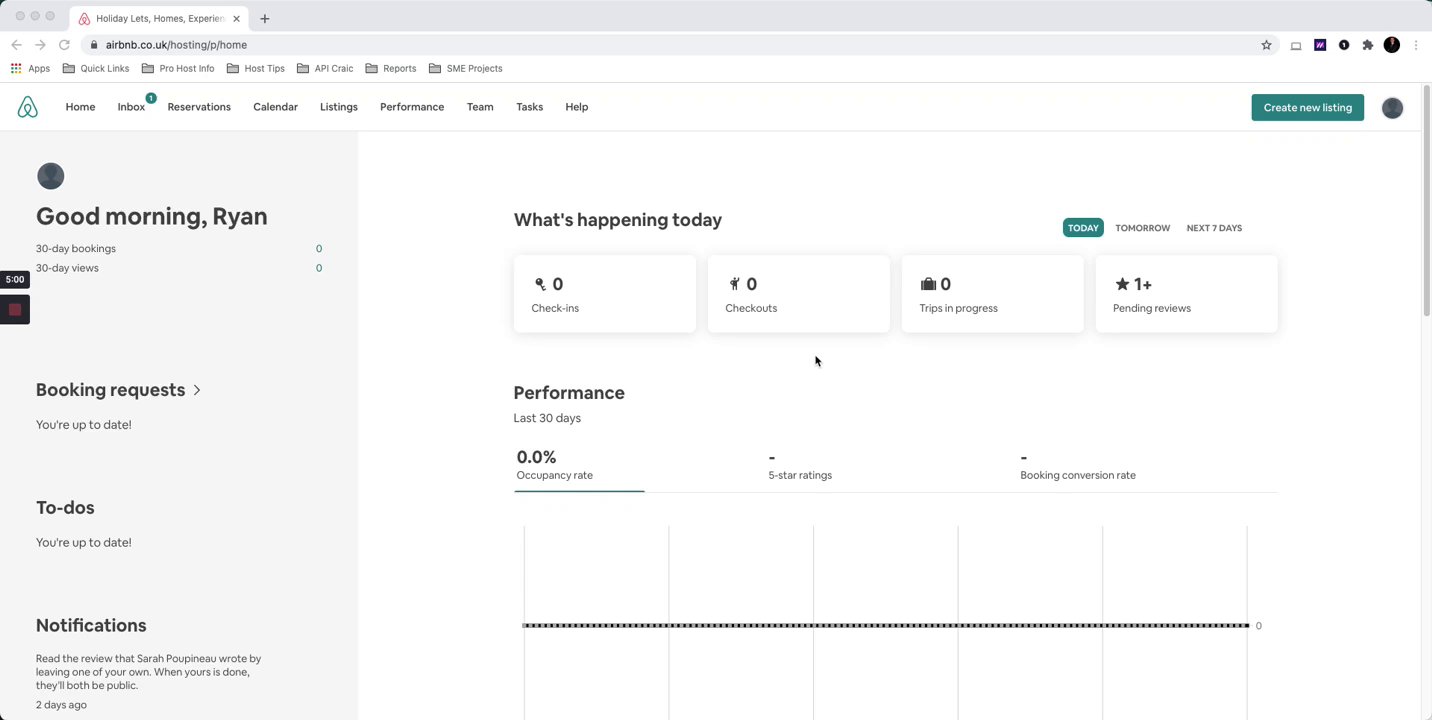Click Create new listing button
The width and height of the screenshot is (1432, 720).
point(1307,108)
